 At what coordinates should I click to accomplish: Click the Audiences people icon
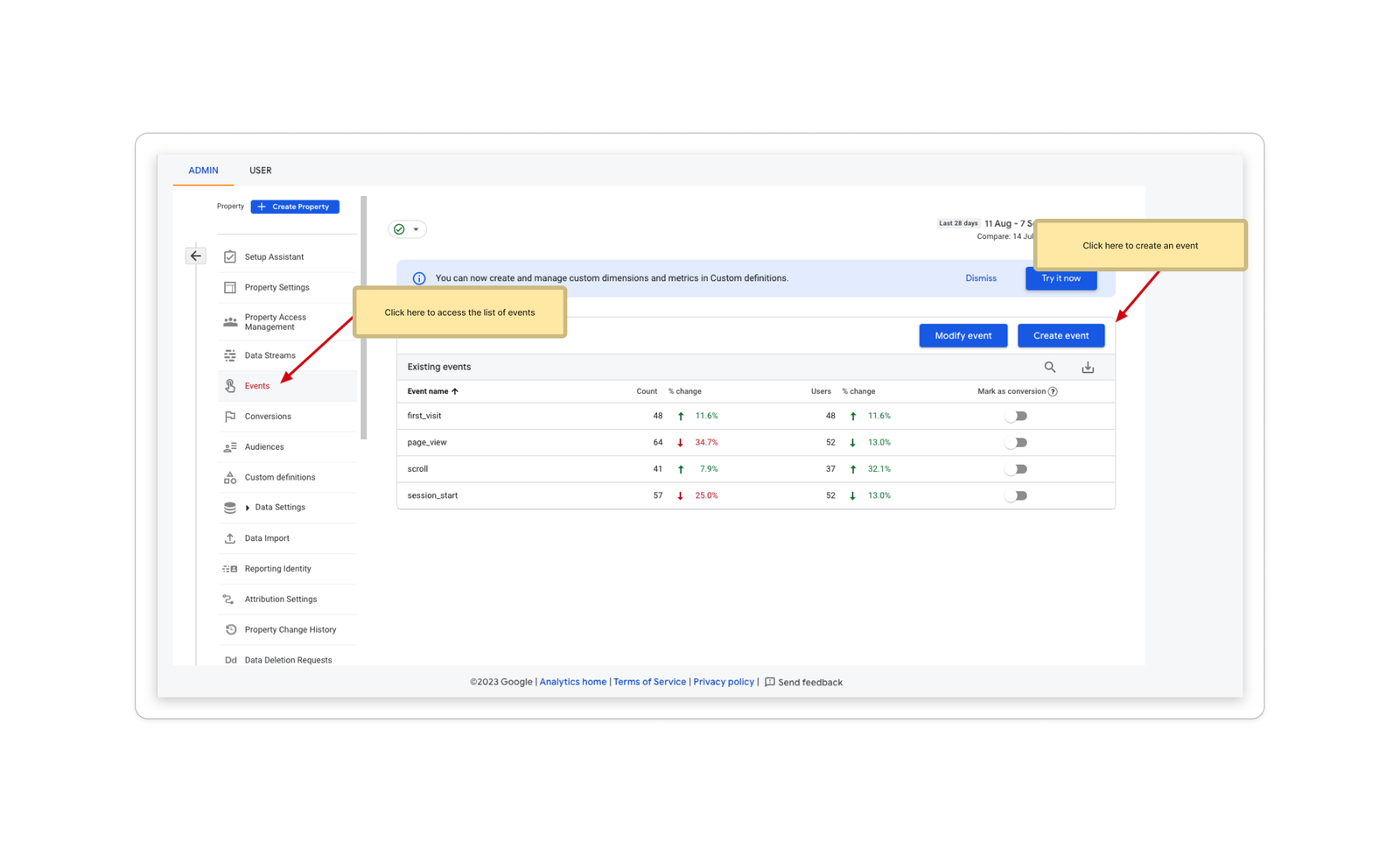[230, 447]
